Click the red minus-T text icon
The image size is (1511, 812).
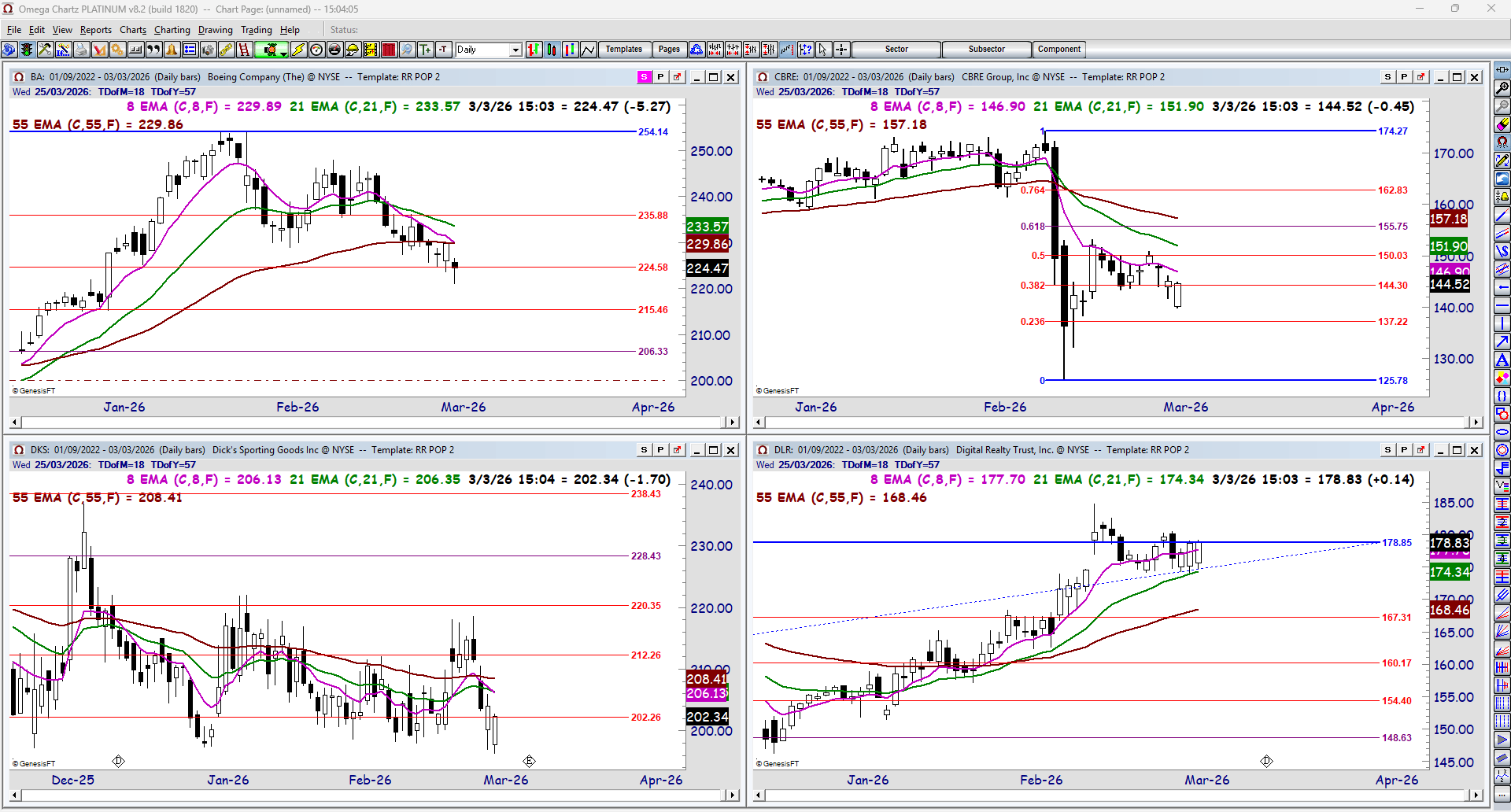click(x=443, y=50)
